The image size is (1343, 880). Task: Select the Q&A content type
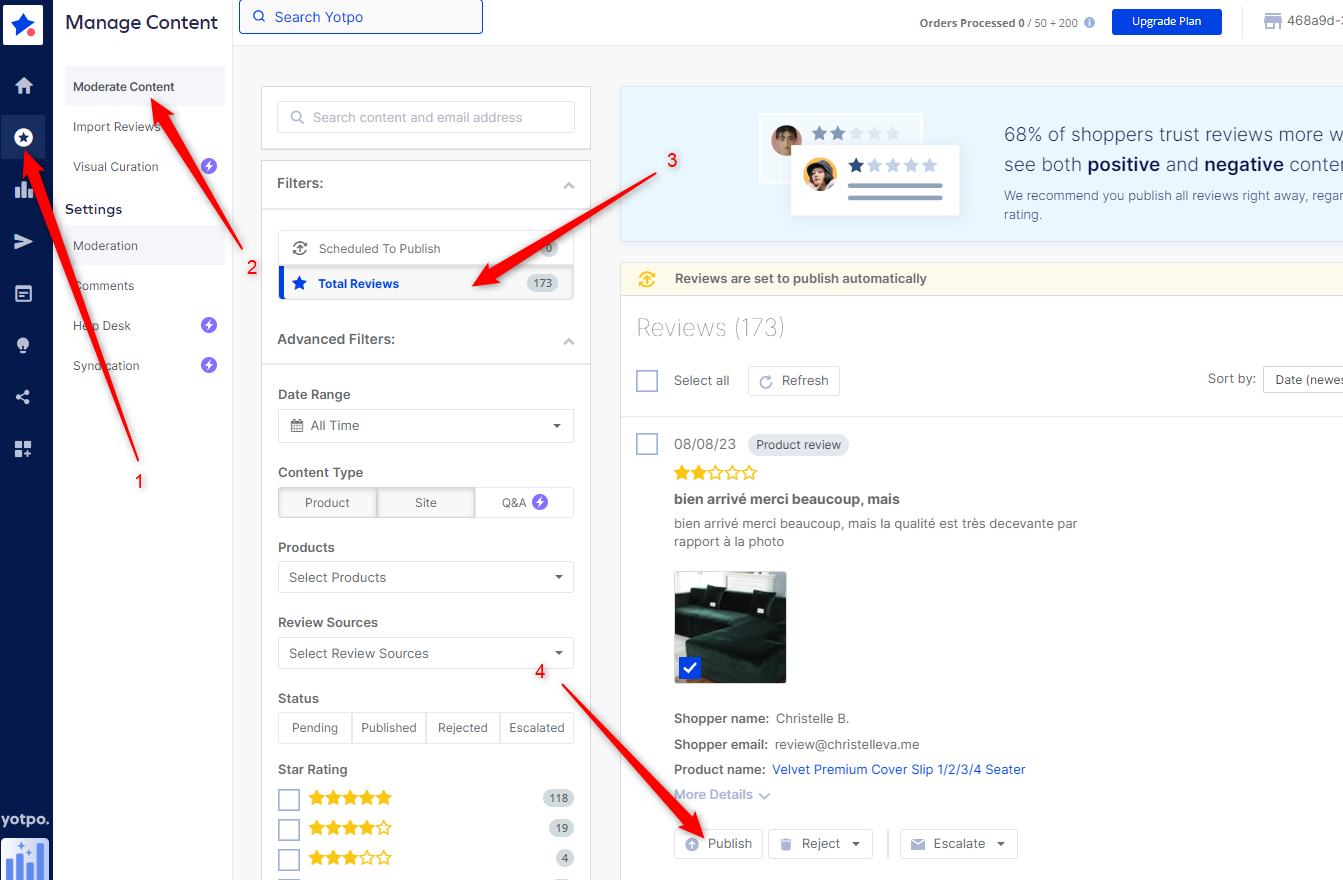pos(524,502)
